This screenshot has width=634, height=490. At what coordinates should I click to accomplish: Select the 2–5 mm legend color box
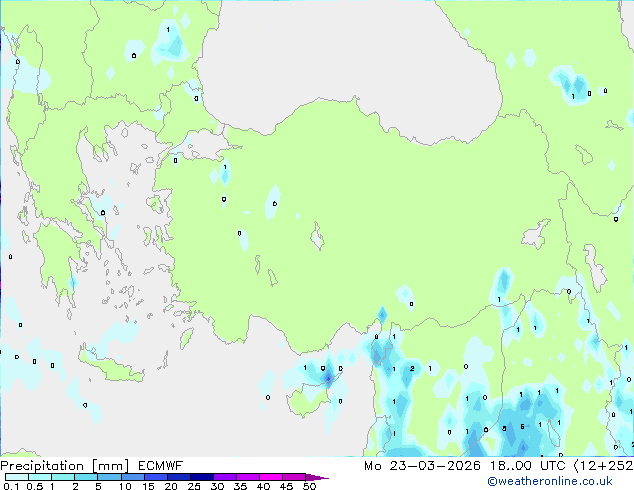[x=86, y=477]
